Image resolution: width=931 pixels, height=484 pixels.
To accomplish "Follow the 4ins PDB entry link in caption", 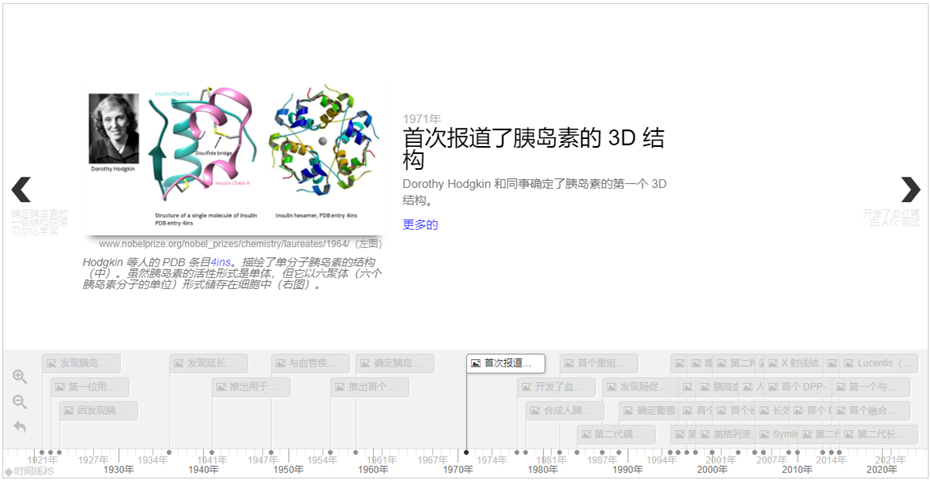I will click(x=220, y=262).
